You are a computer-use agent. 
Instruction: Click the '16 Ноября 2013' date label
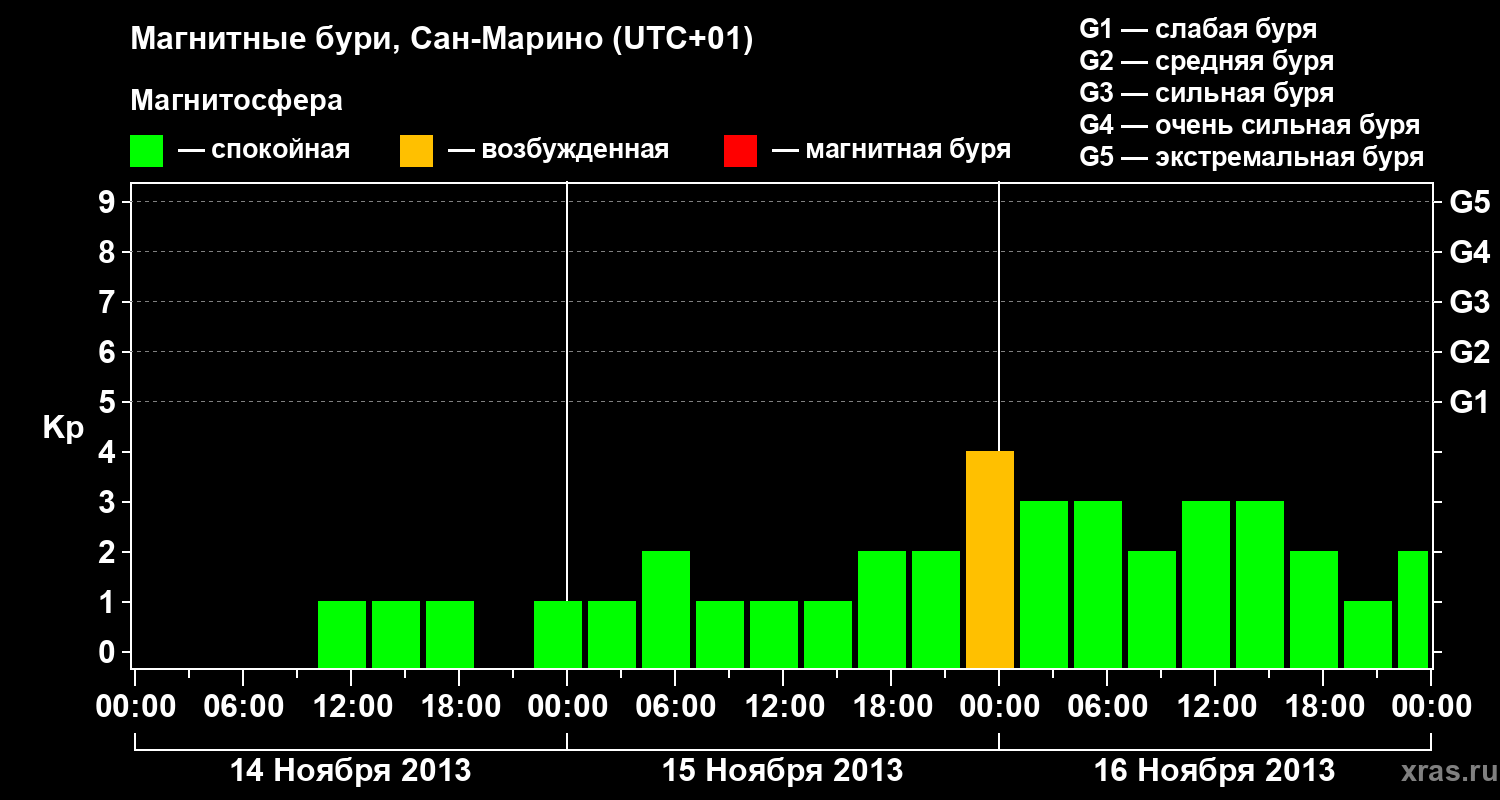(1214, 770)
